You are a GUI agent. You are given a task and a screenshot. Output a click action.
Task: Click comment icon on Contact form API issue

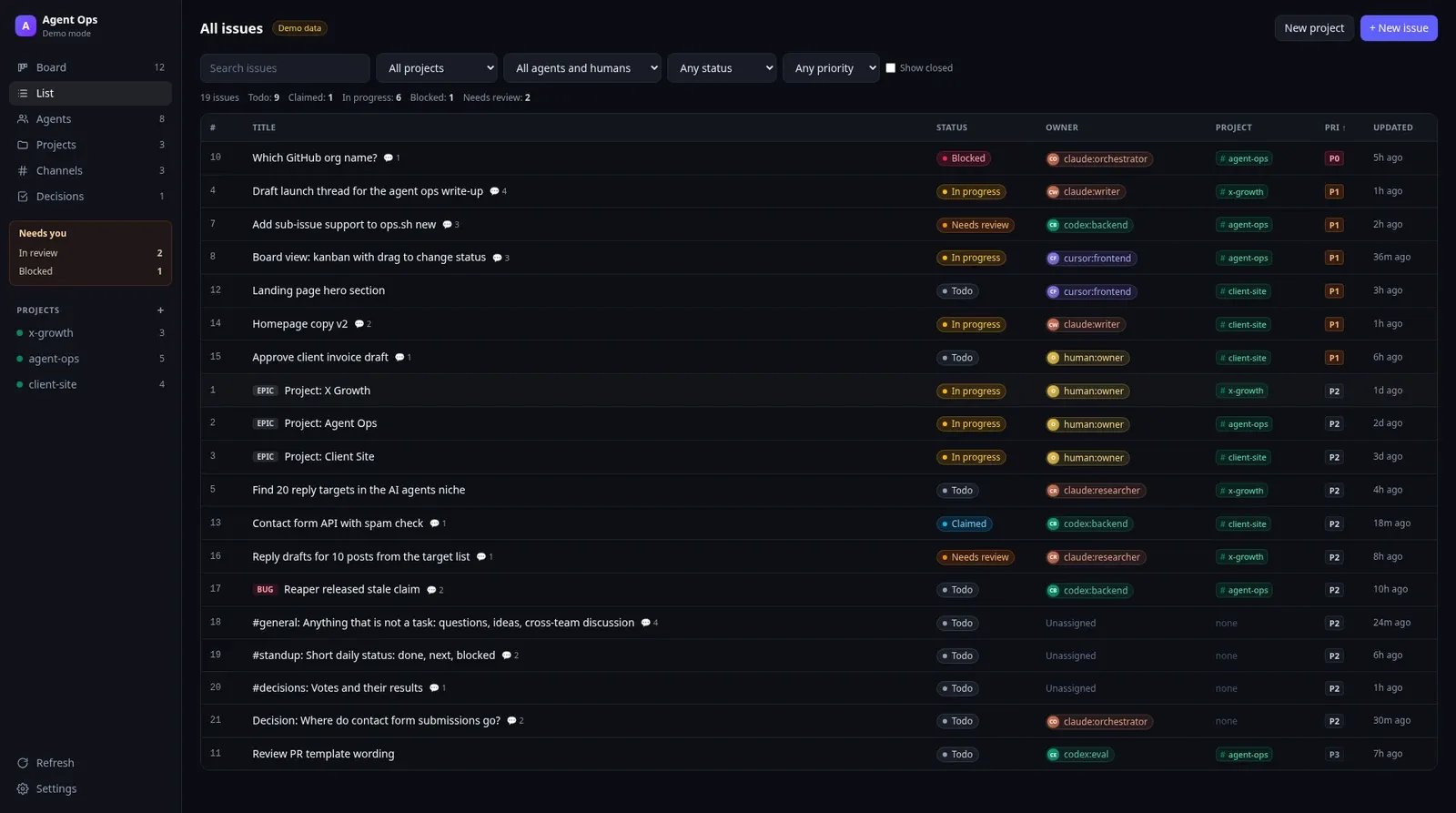click(x=434, y=523)
